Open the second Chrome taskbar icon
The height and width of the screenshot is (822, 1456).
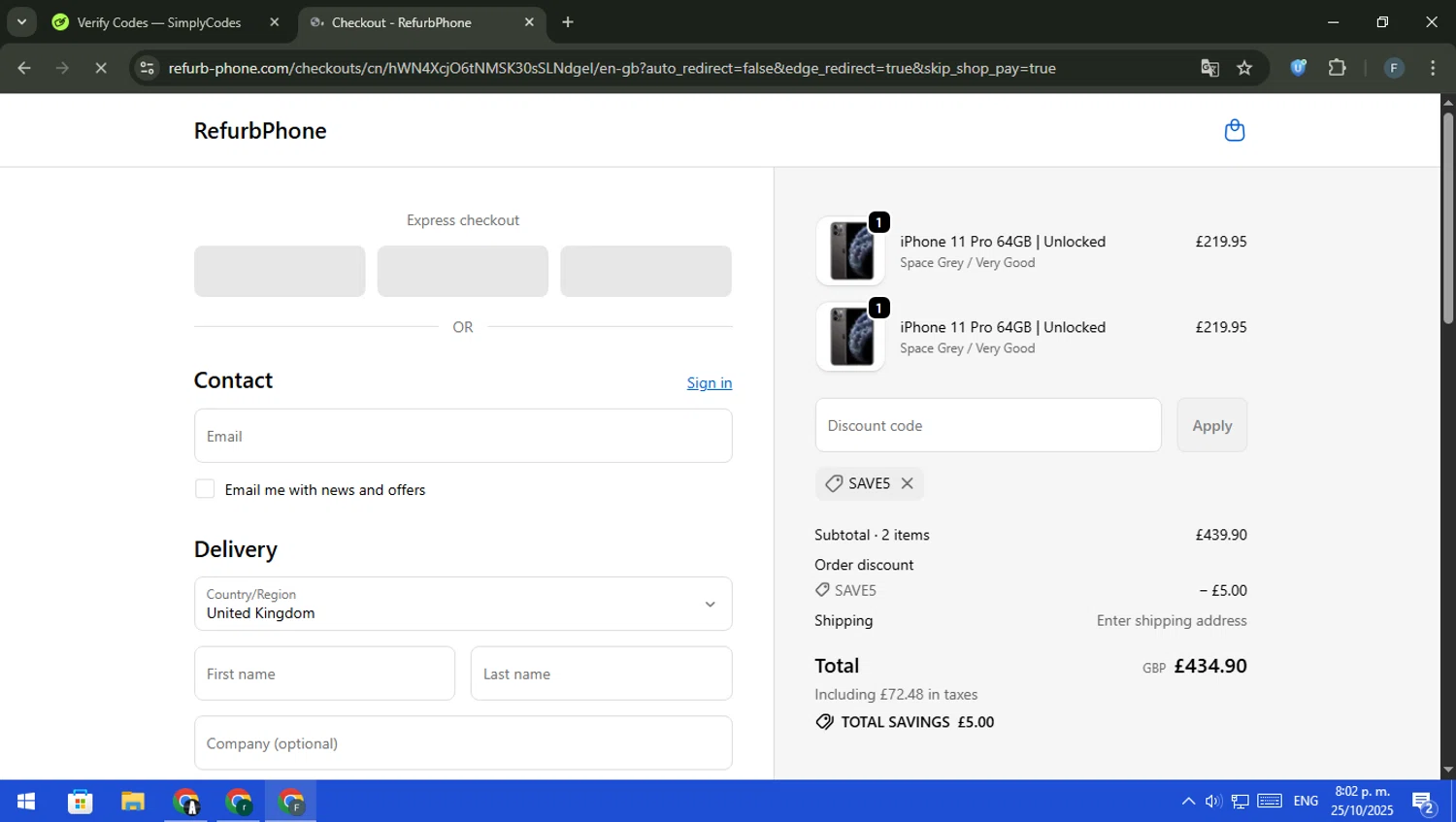[239, 802]
